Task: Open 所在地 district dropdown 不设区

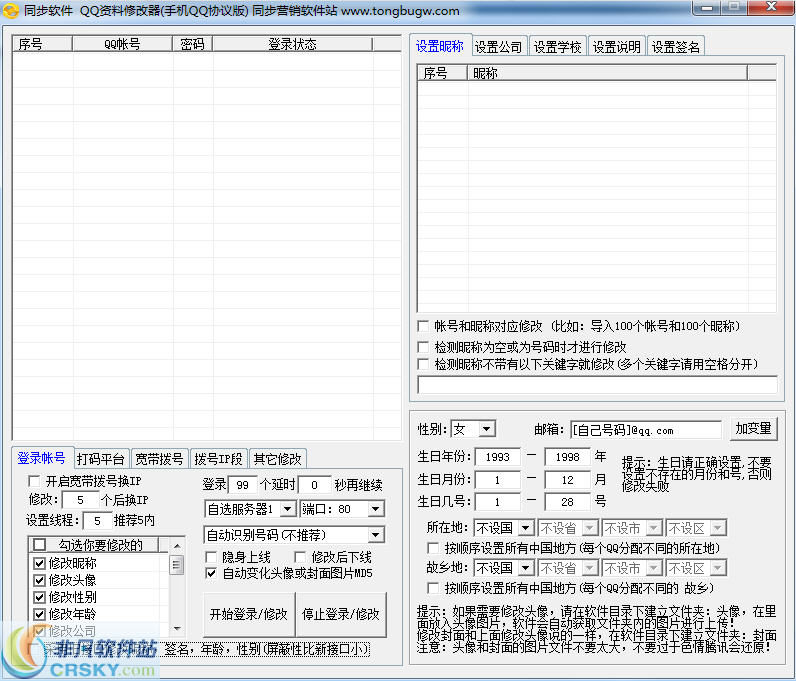Action: [x=718, y=528]
